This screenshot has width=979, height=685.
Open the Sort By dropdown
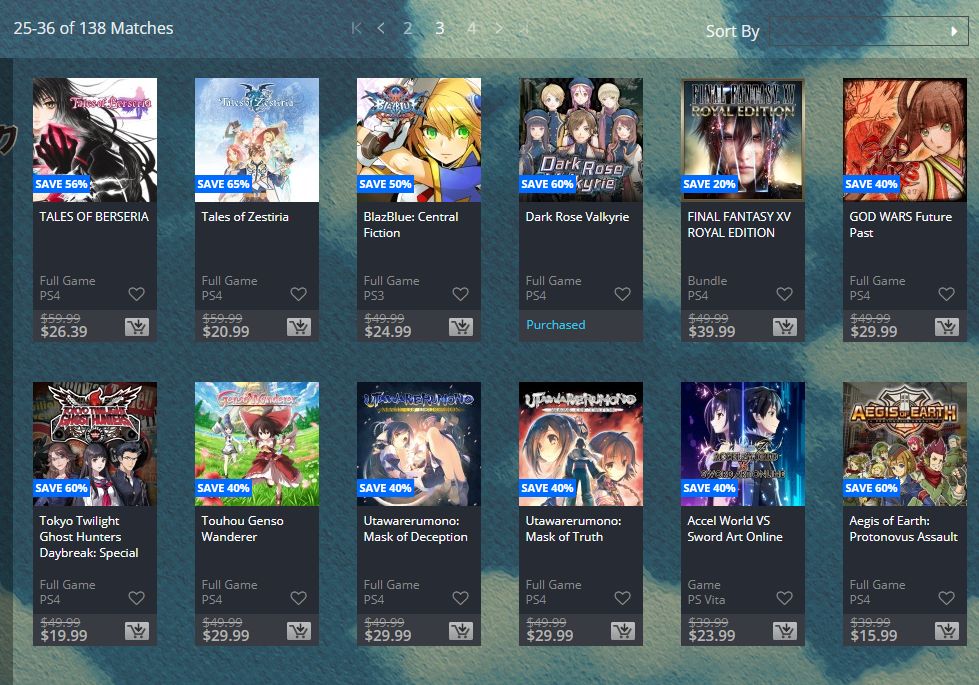[868, 31]
